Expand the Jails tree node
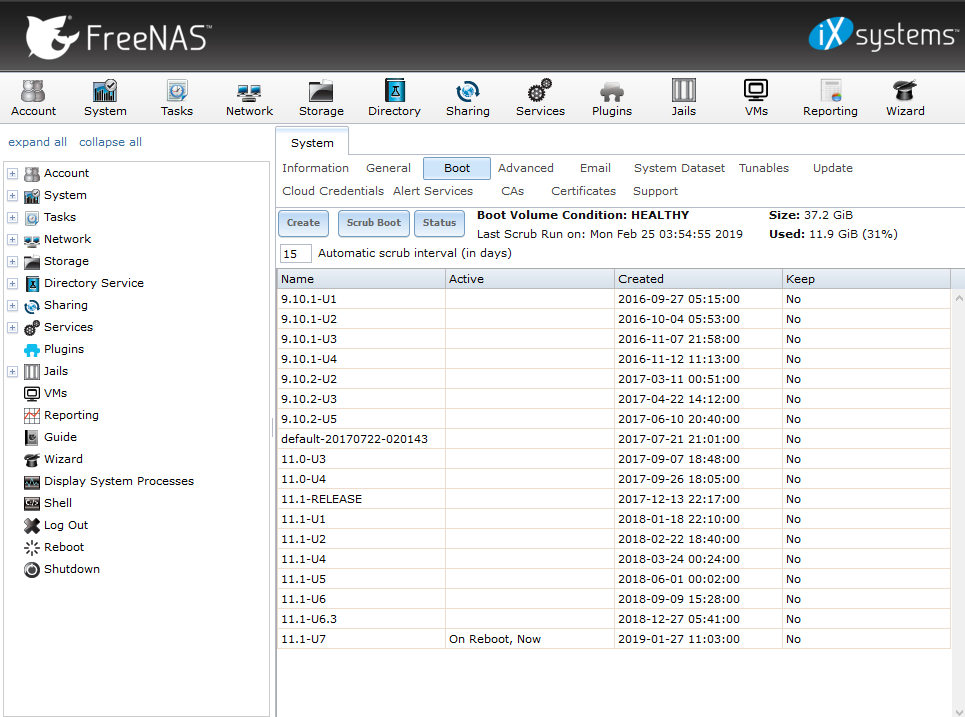 tap(12, 372)
